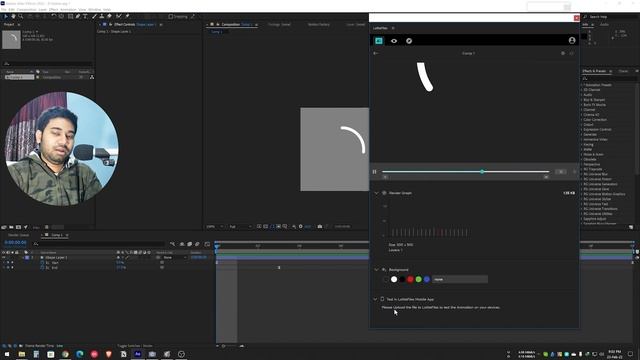Image resolution: width=640 pixels, height=360 pixels.
Task: Open the File menu
Action: tap(4, 9)
